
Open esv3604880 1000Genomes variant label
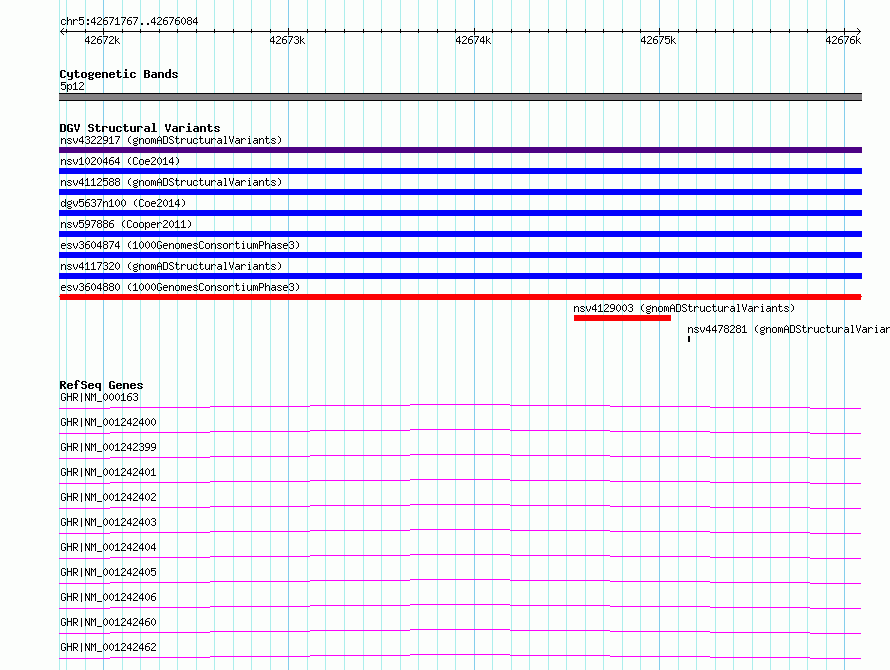180,287
